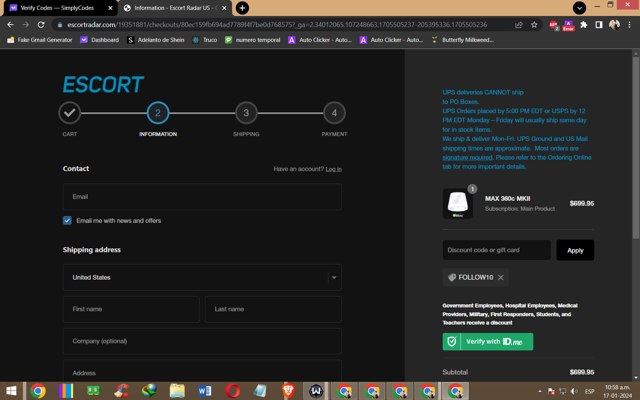Open the share page icon in address bar
640x400 pixels.
pos(519,25)
